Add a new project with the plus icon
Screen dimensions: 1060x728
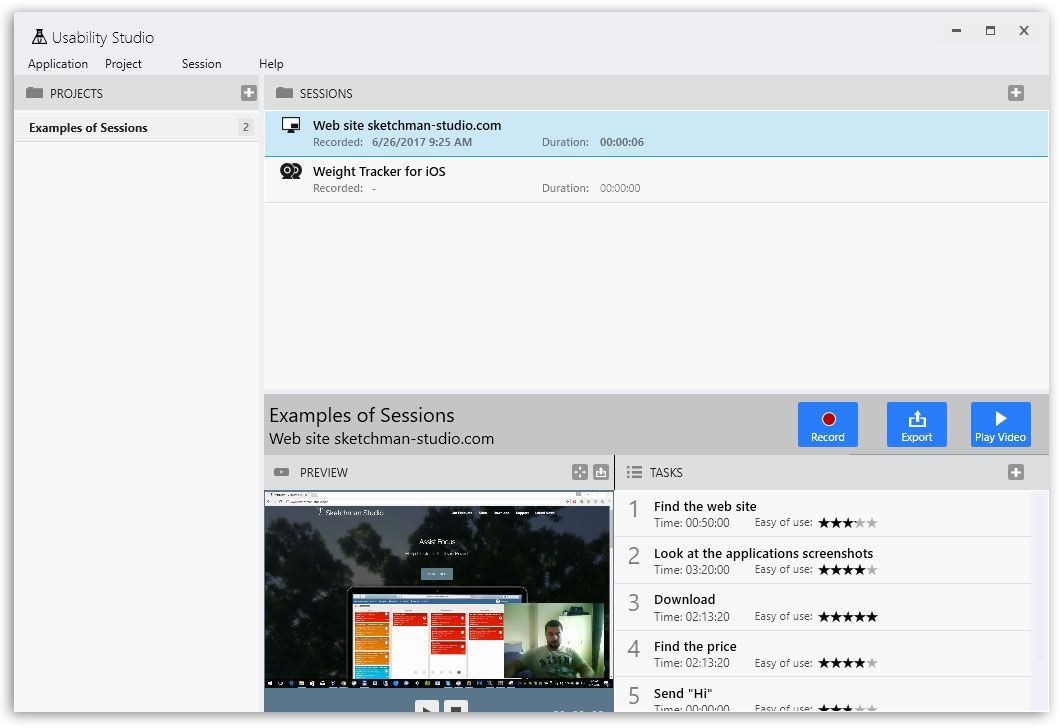[248, 93]
